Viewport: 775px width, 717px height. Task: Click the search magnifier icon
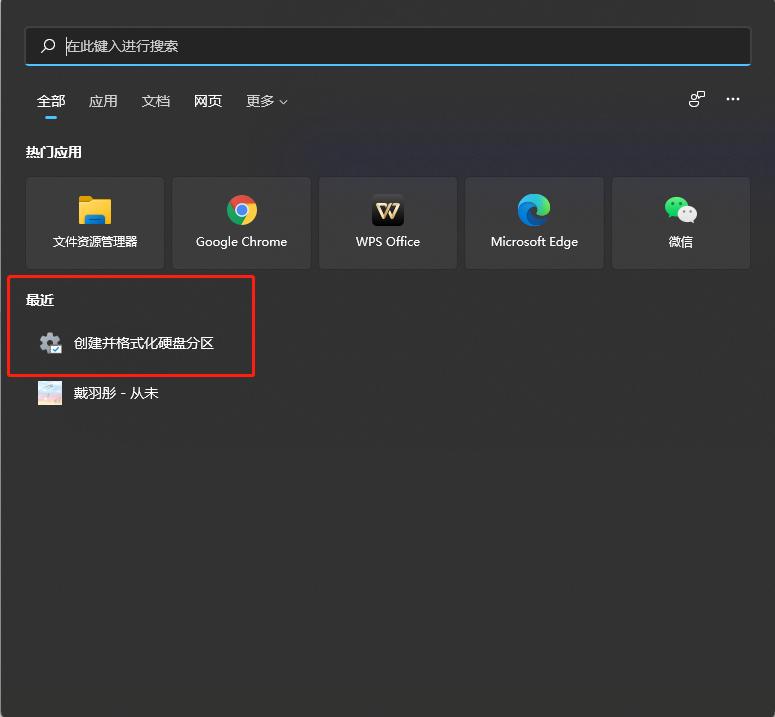pyautogui.click(x=48, y=46)
